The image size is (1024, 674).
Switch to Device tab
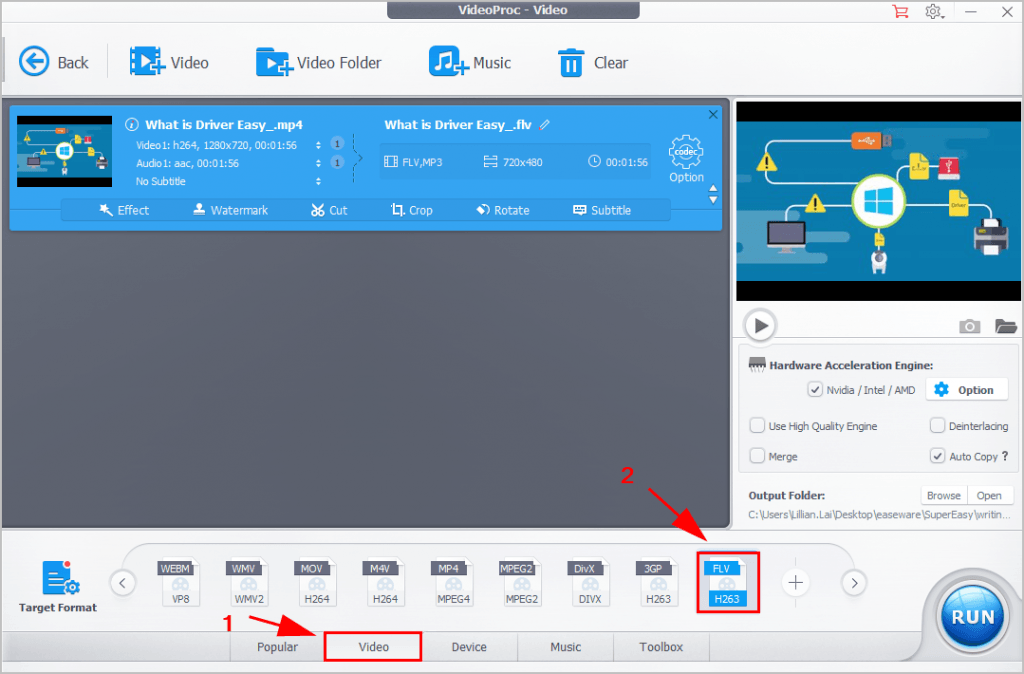tap(469, 647)
